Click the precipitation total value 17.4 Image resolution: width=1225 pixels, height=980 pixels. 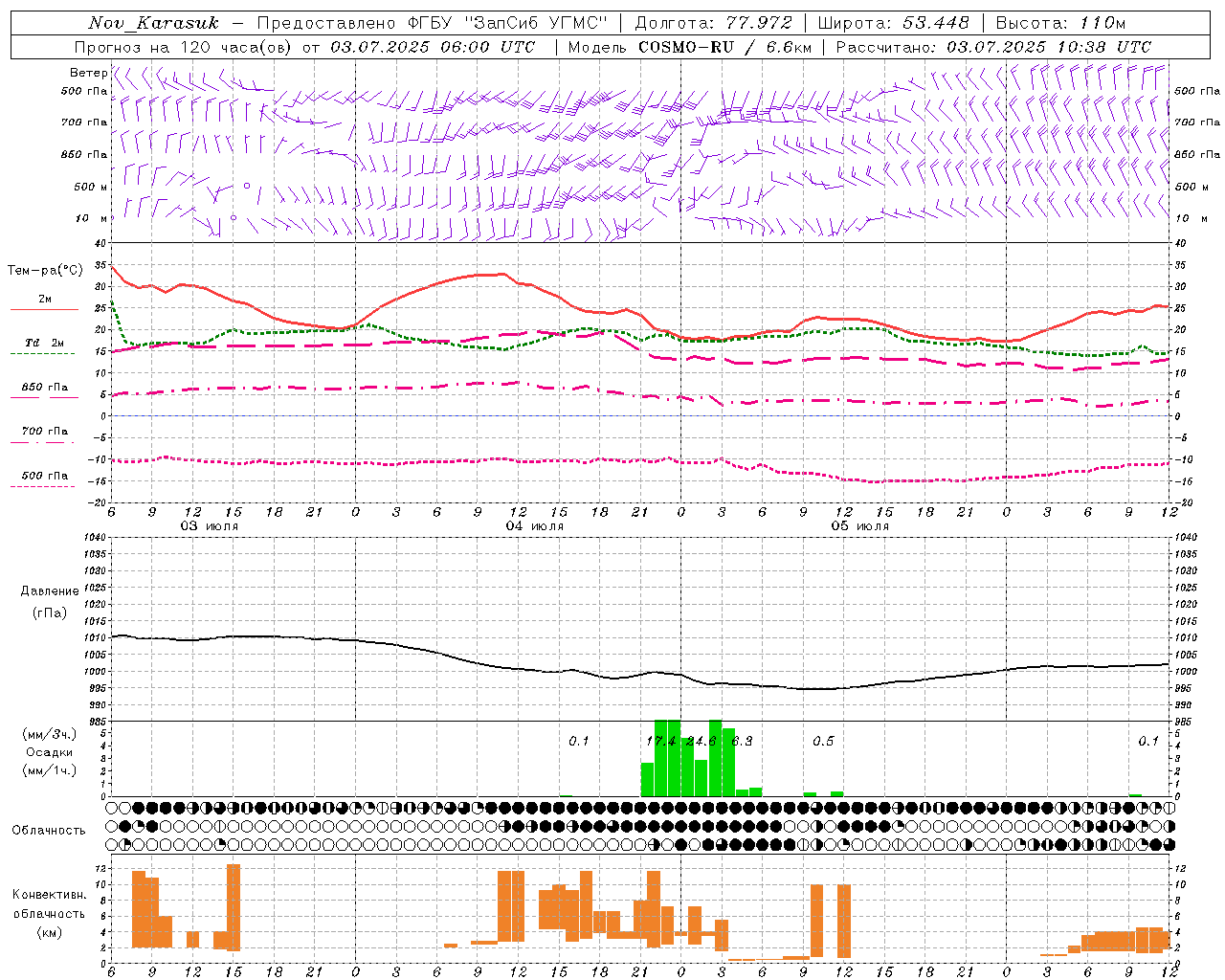[x=660, y=742]
